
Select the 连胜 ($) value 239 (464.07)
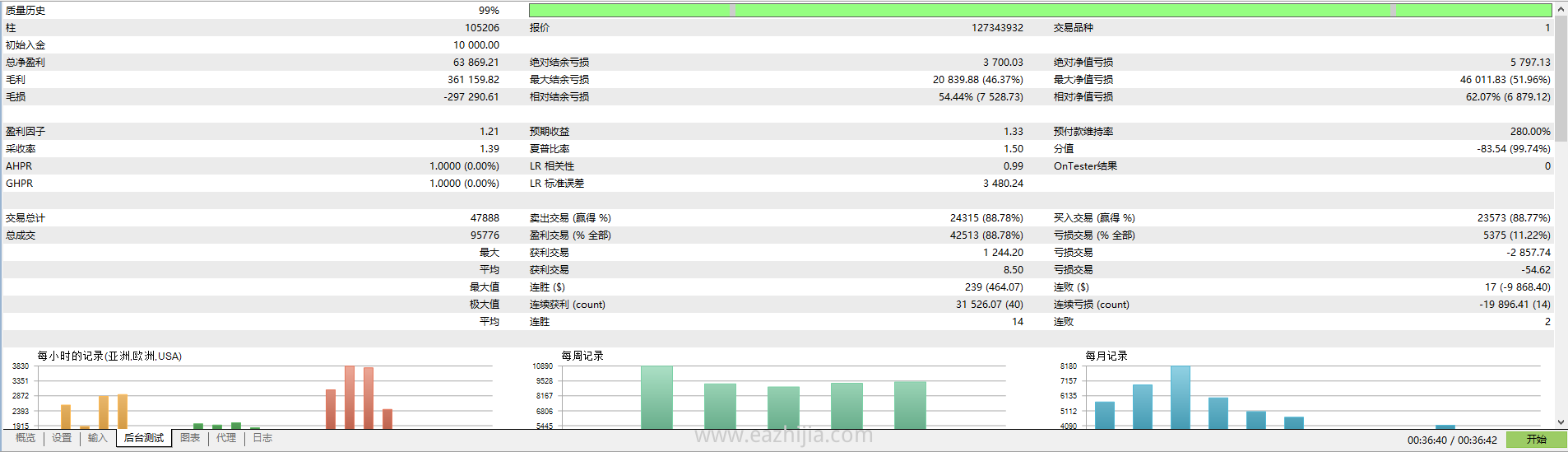coord(994,287)
